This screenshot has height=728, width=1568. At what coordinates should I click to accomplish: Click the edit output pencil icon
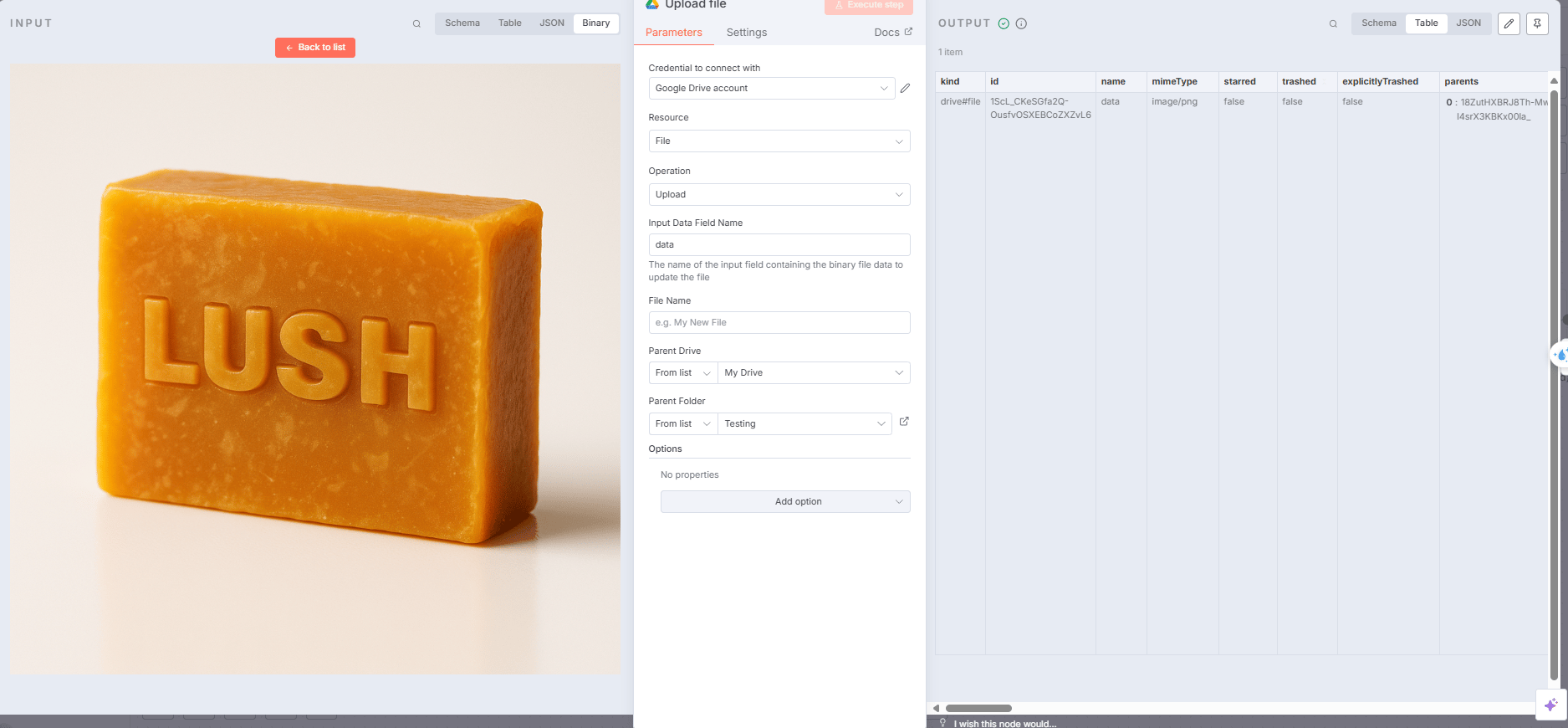[x=1509, y=23]
